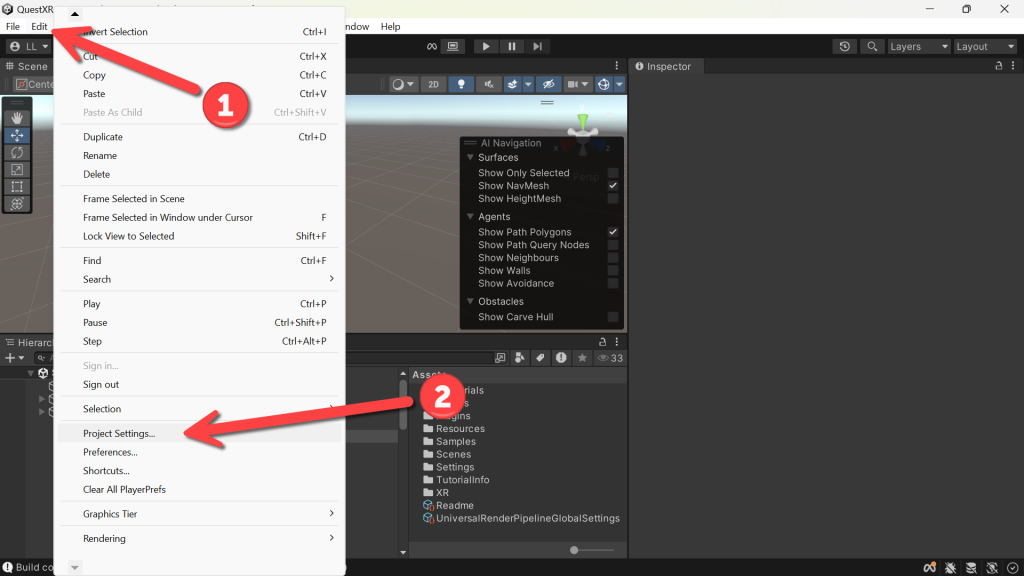1024x576 pixels.
Task: Collapse the Obstacles section in AI Navigation
Action: click(x=470, y=301)
